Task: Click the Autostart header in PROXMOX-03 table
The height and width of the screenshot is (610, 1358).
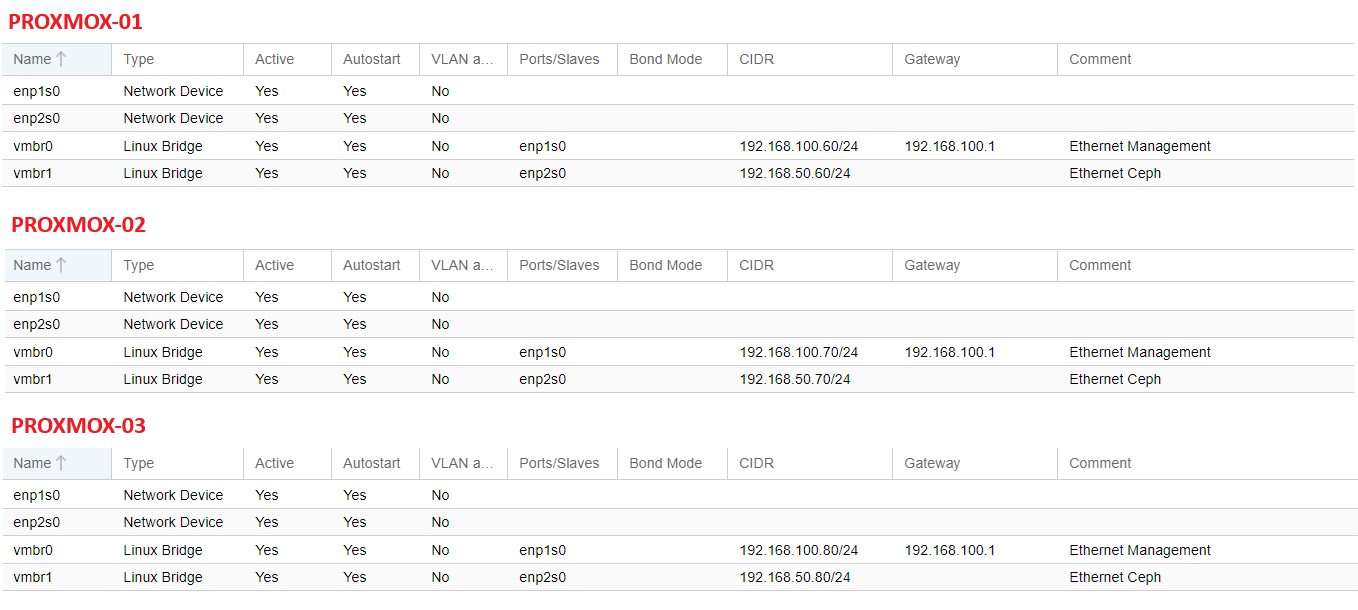Action: 371,463
